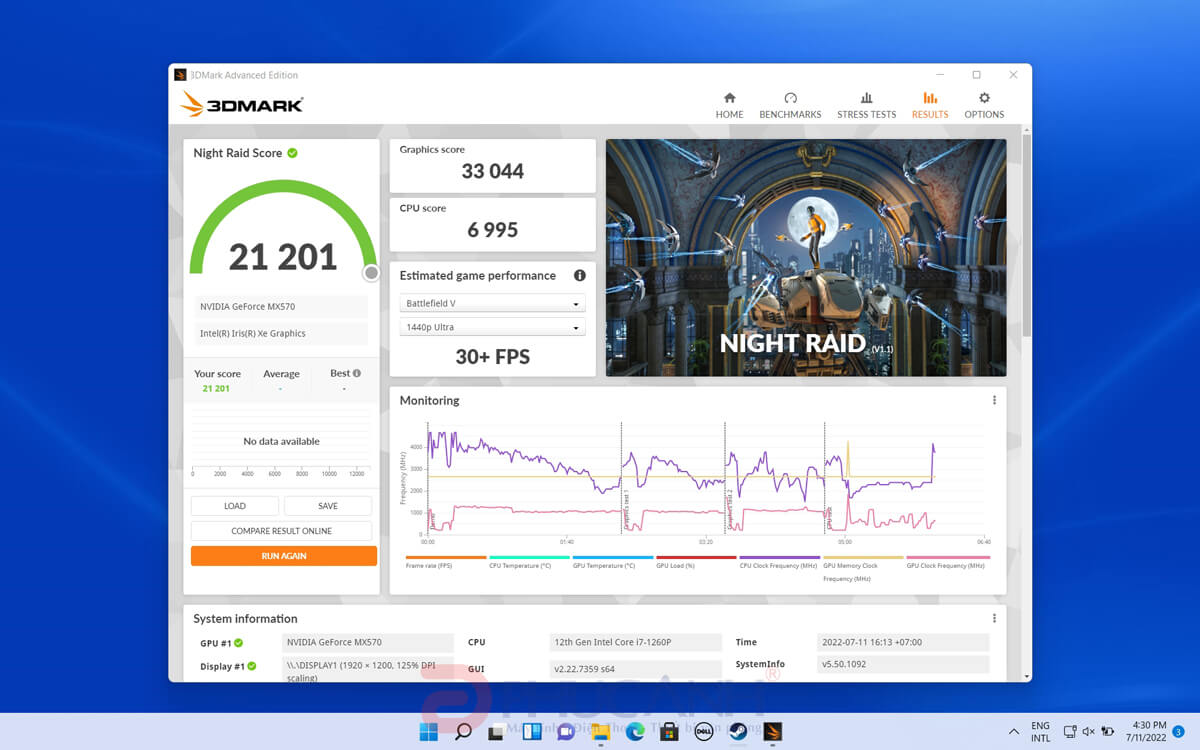Open File Explorer from the taskbar
Image resolution: width=1200 pixels, height=750 pixels.
point(600,732)
